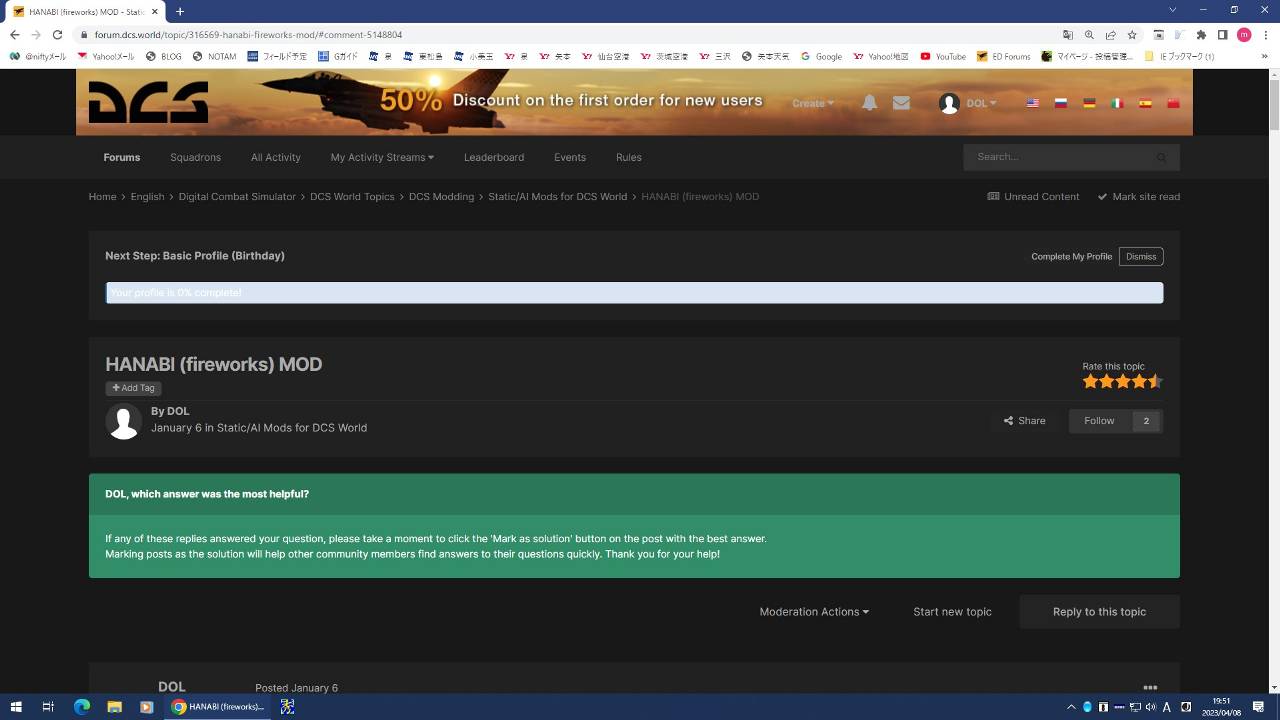1280x720 pixels.
Task: Reload the page with the browser refresh icon
Action: pyautogui.click(x=57, y=34)
